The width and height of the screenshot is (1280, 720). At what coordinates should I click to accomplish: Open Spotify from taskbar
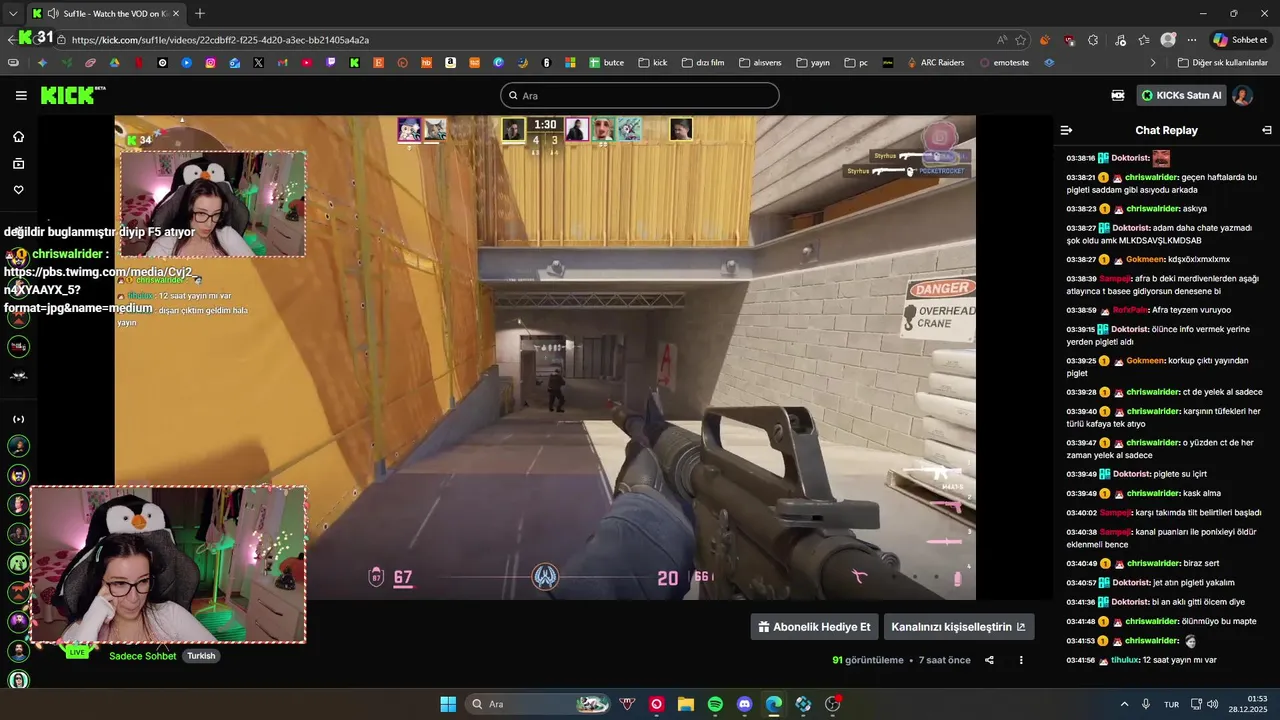click(715, 704)
